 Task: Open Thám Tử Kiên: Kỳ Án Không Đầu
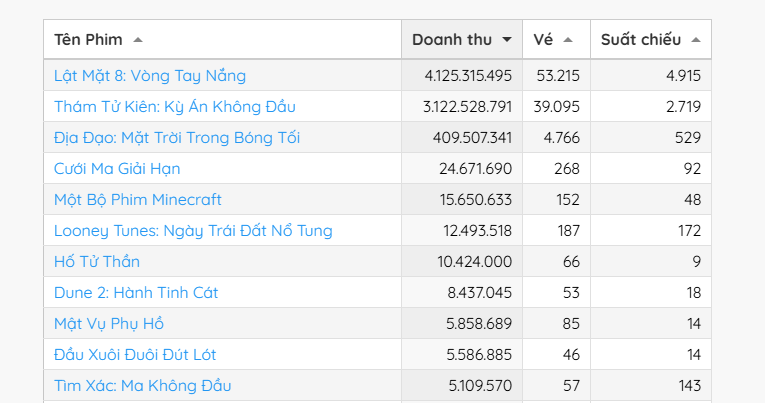(175, 106)
